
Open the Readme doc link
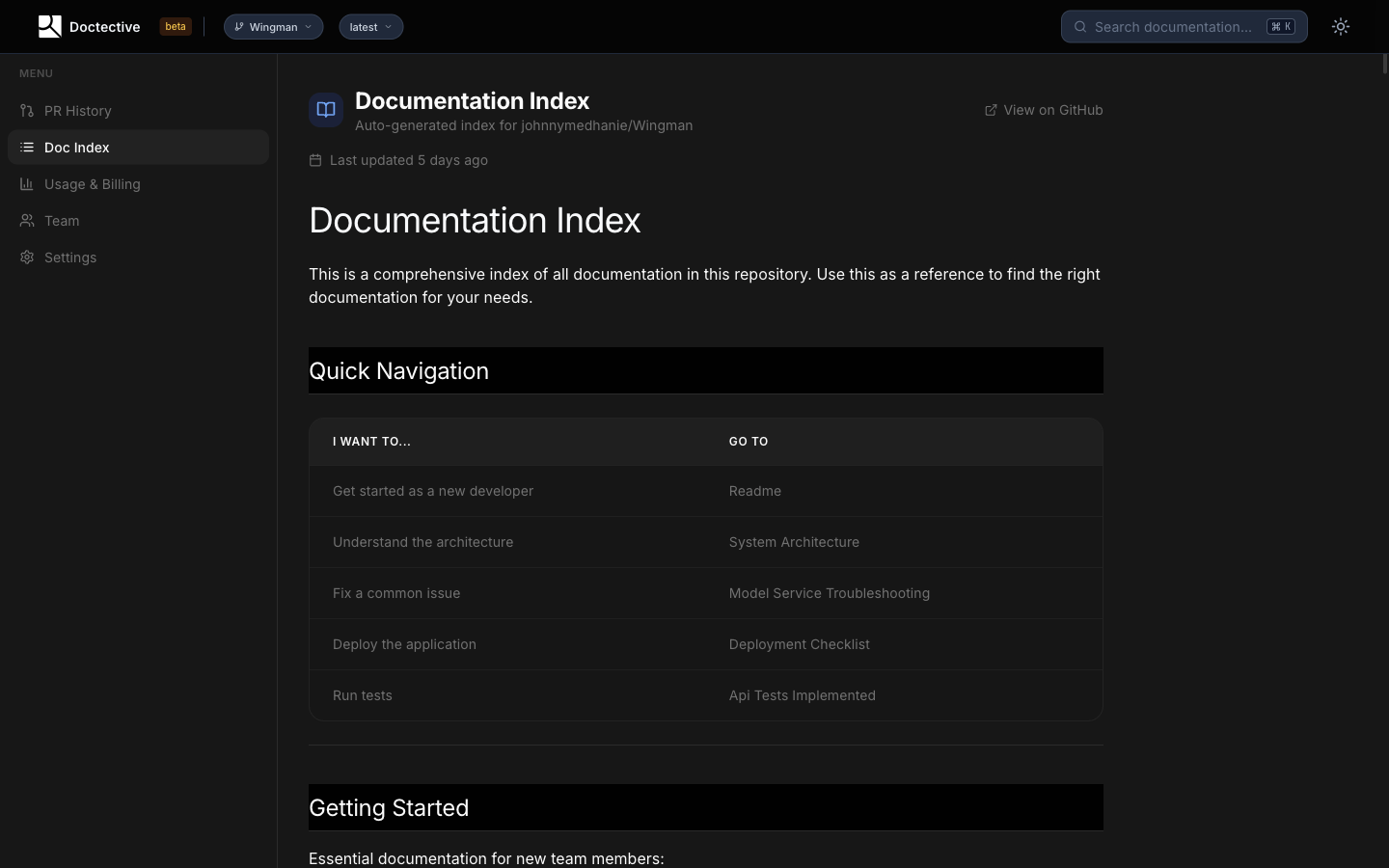[x=755, y=491]
